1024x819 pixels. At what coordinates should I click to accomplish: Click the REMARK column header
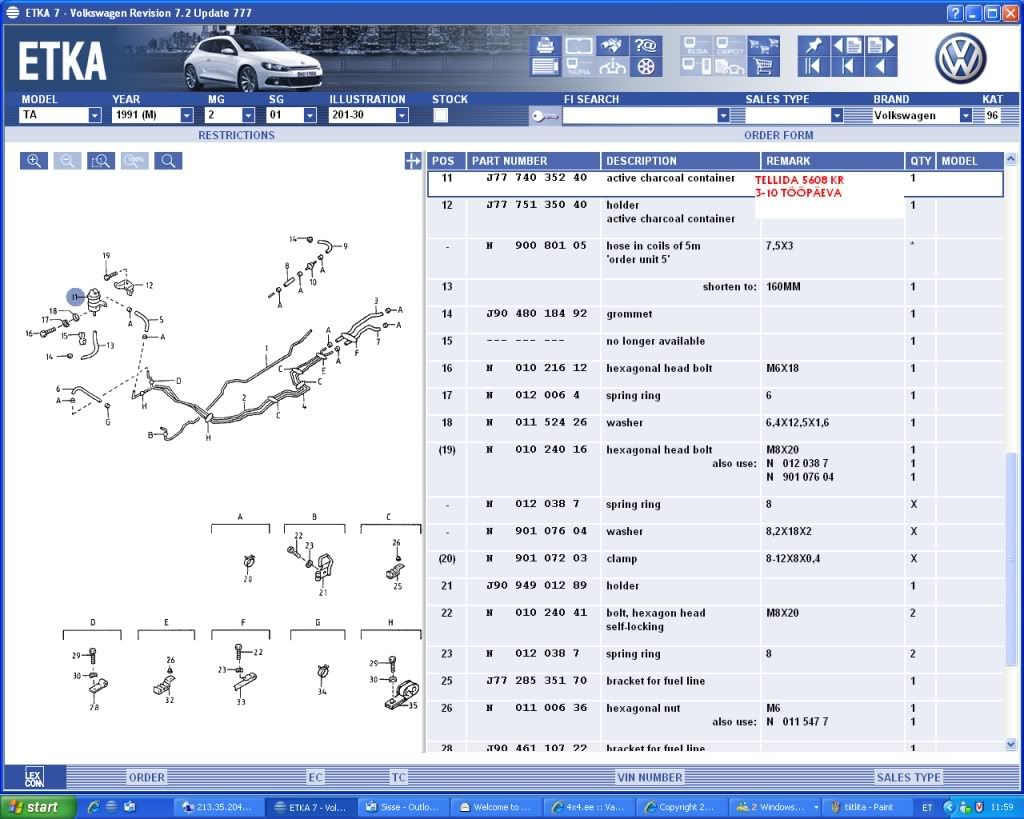click(x=833, y=161)
